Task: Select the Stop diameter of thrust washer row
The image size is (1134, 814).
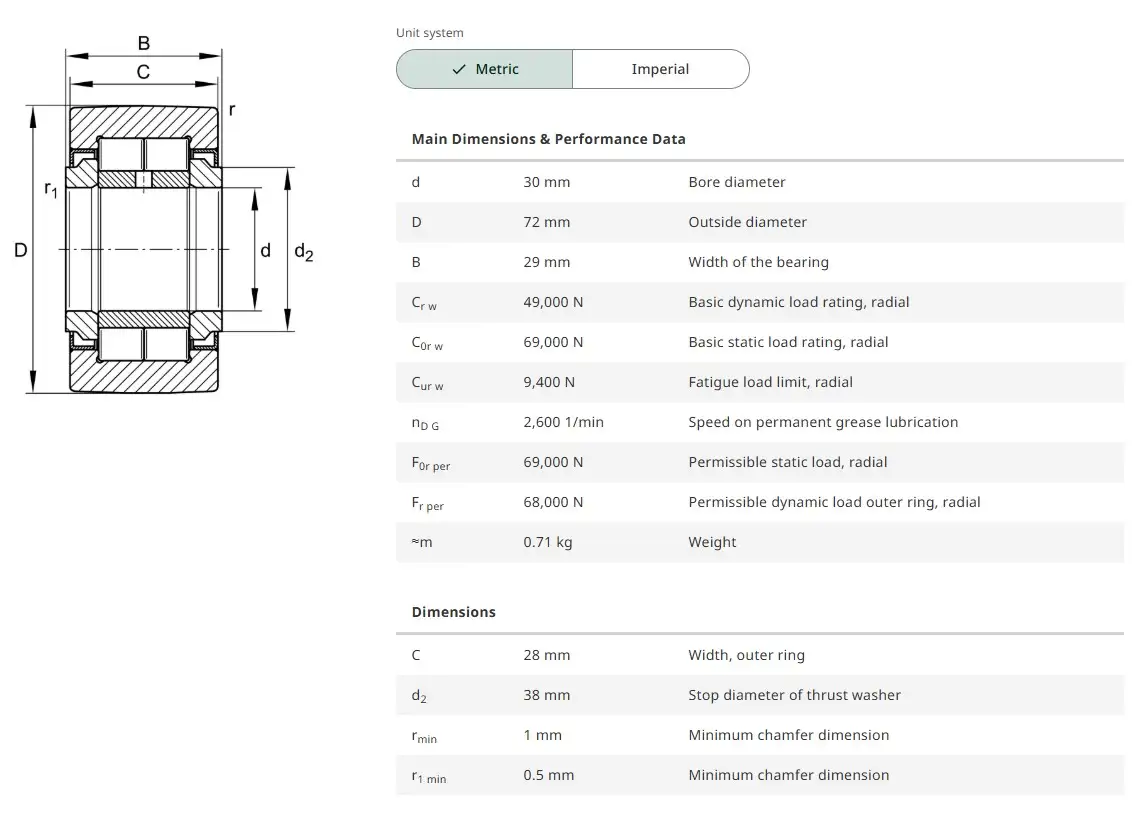Action: (759, 695)
